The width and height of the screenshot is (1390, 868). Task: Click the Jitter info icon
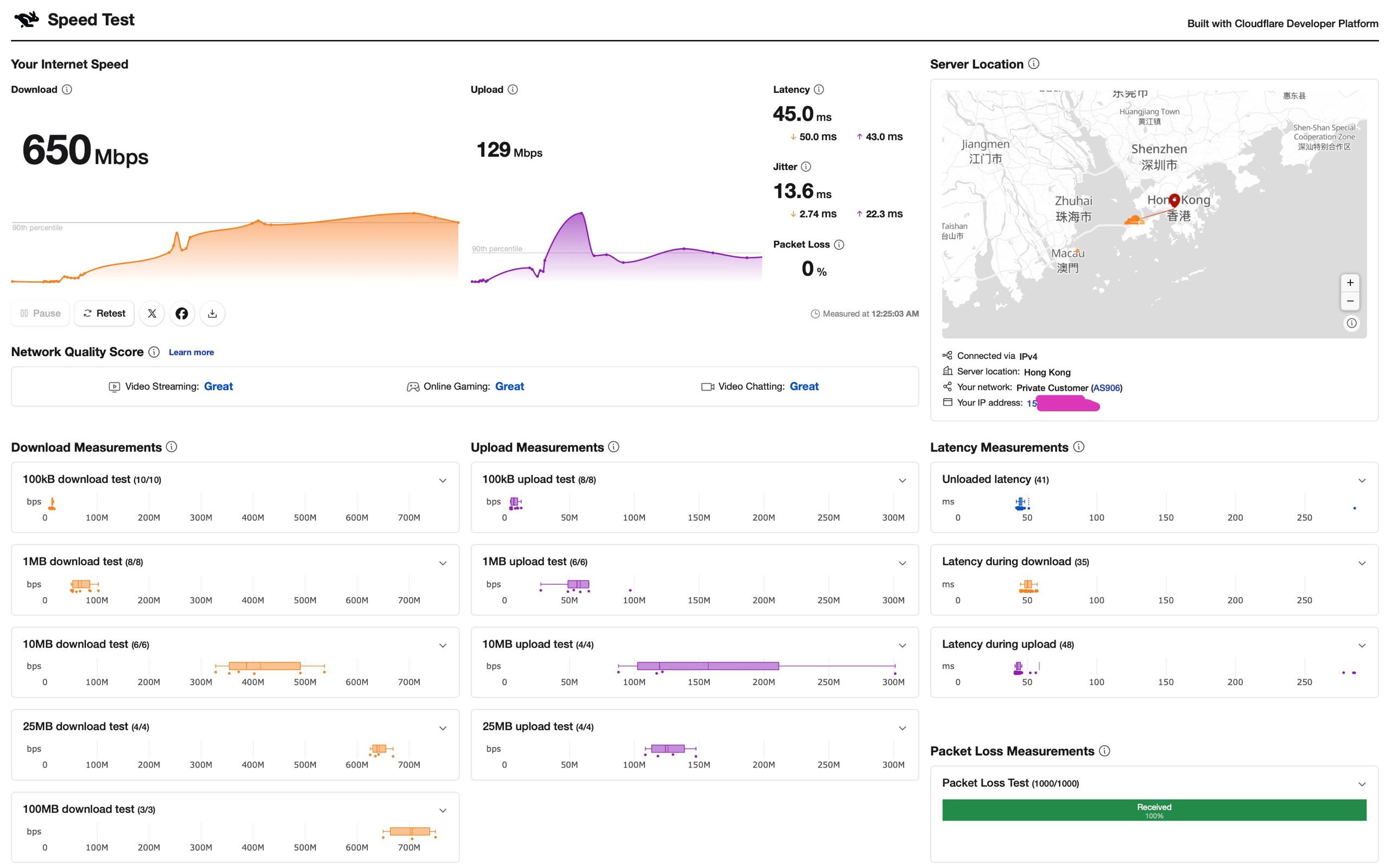click(806, 167)
